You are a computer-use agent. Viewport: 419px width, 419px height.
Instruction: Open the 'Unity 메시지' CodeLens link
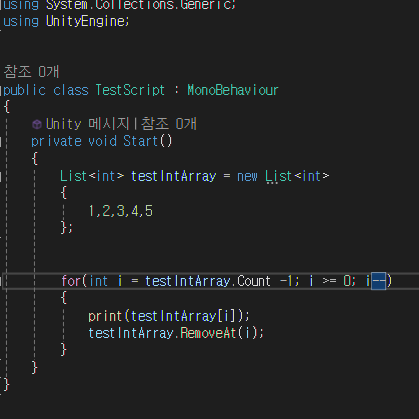[88, 124]
